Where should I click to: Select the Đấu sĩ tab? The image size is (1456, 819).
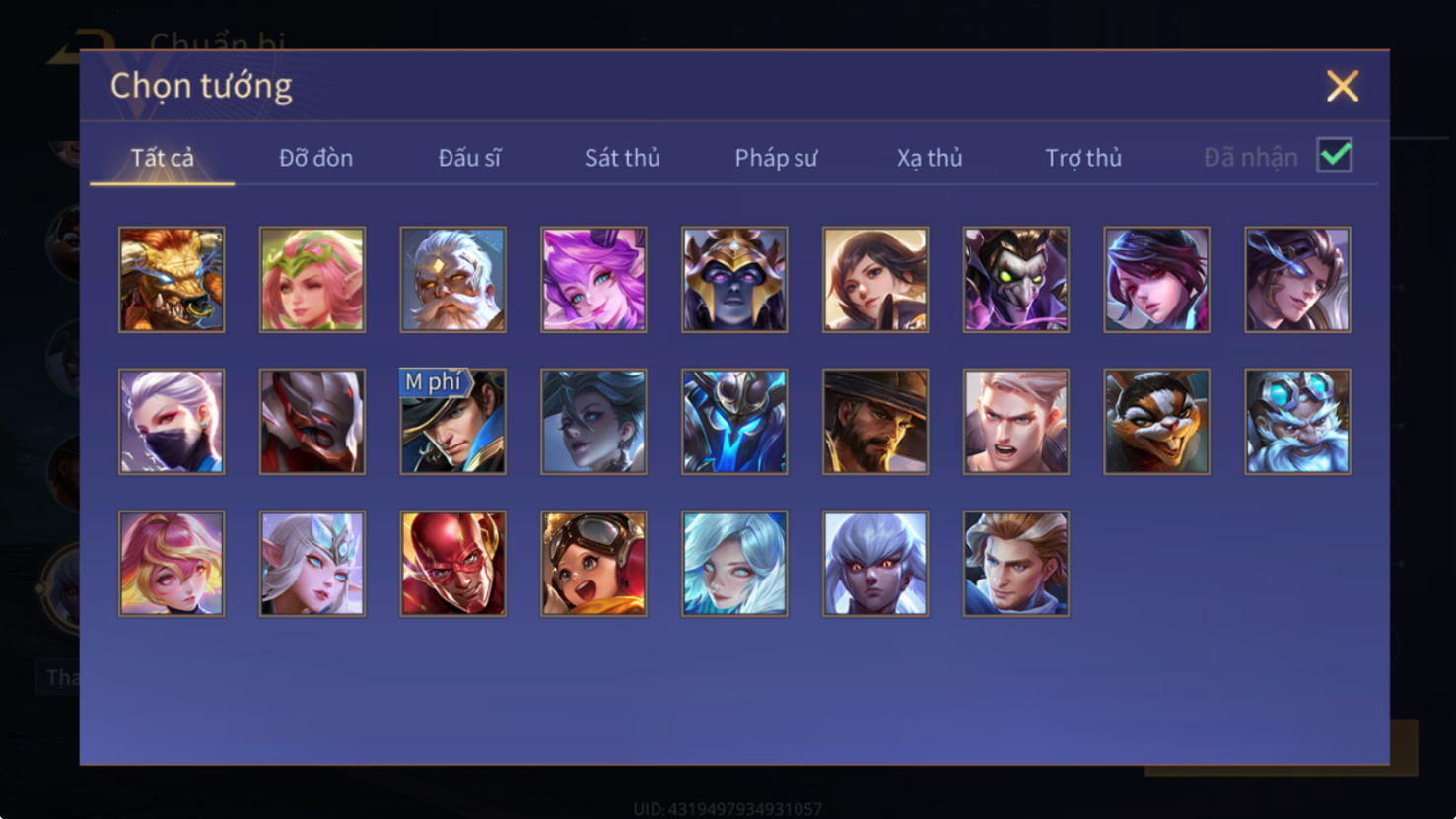tap(469, 158)
